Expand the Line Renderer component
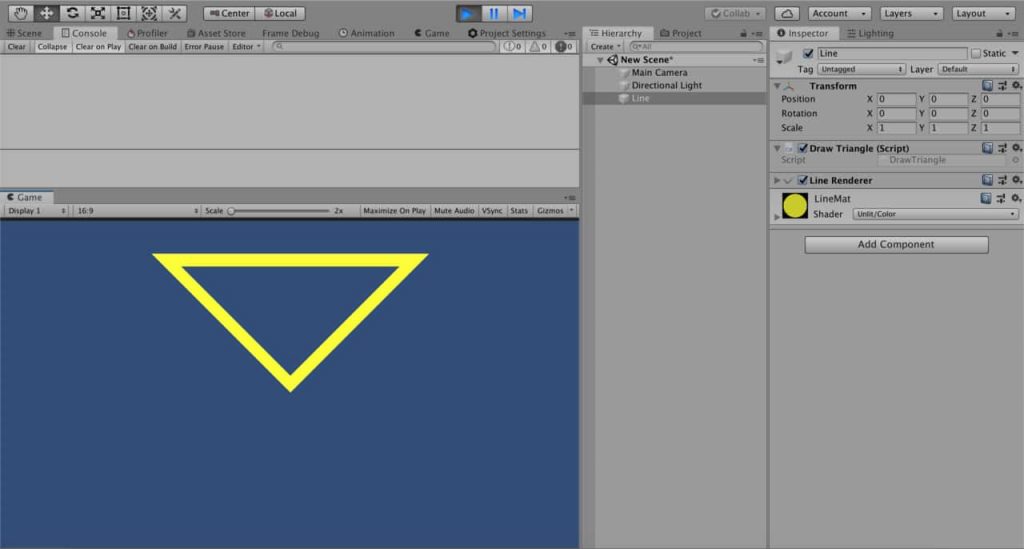The width and height of the screenshot is (1024, 549). click(777, 180)
